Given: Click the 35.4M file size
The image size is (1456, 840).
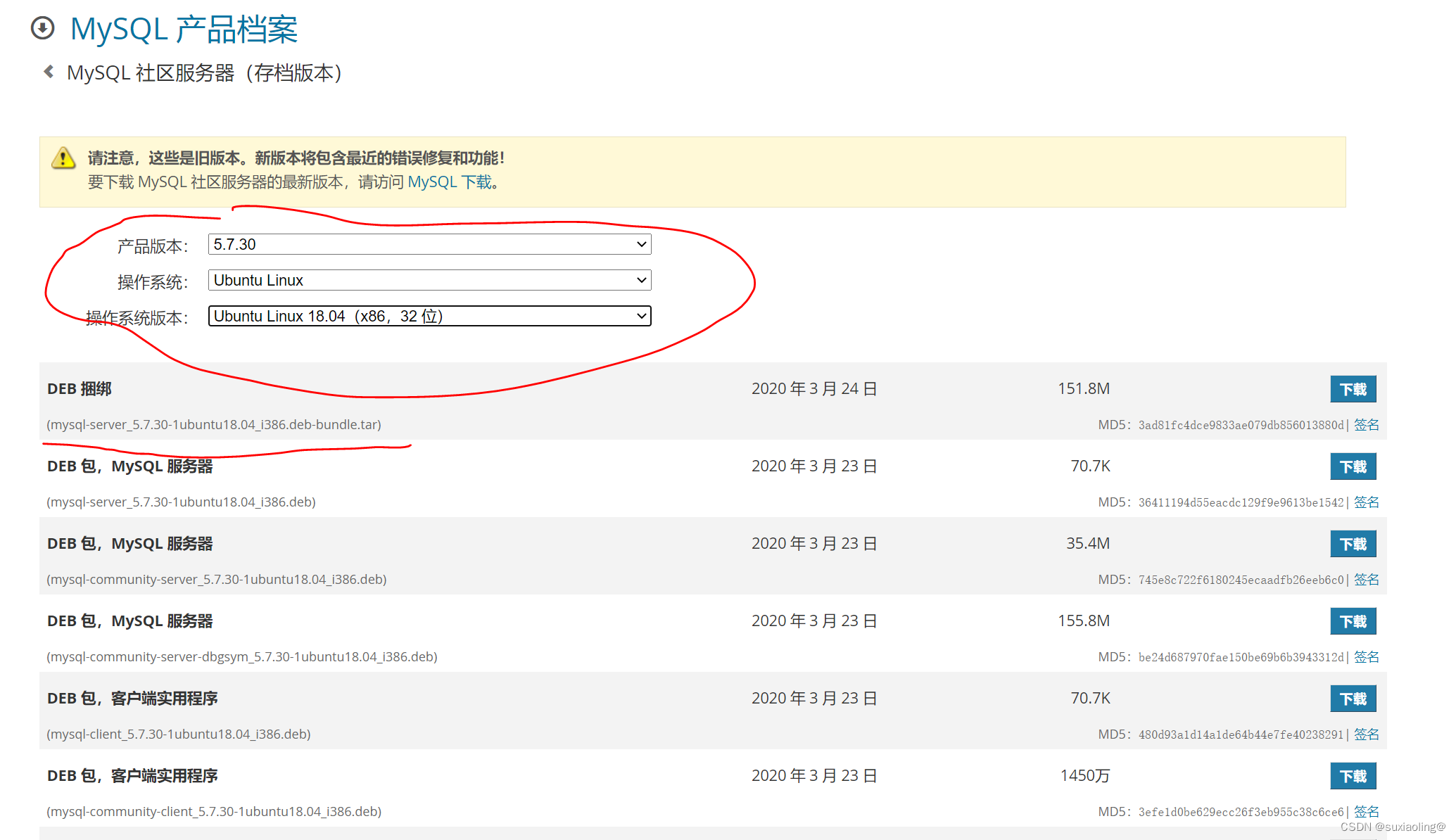Looking at the screenshot, I should (1088, 543).
